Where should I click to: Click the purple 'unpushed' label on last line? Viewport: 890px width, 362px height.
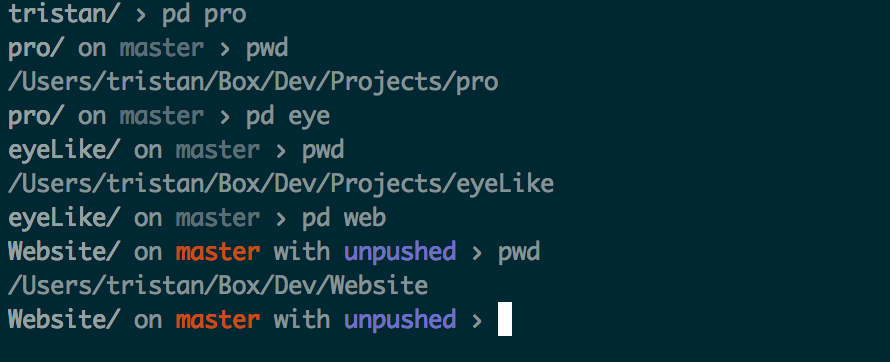pos(400,321)
